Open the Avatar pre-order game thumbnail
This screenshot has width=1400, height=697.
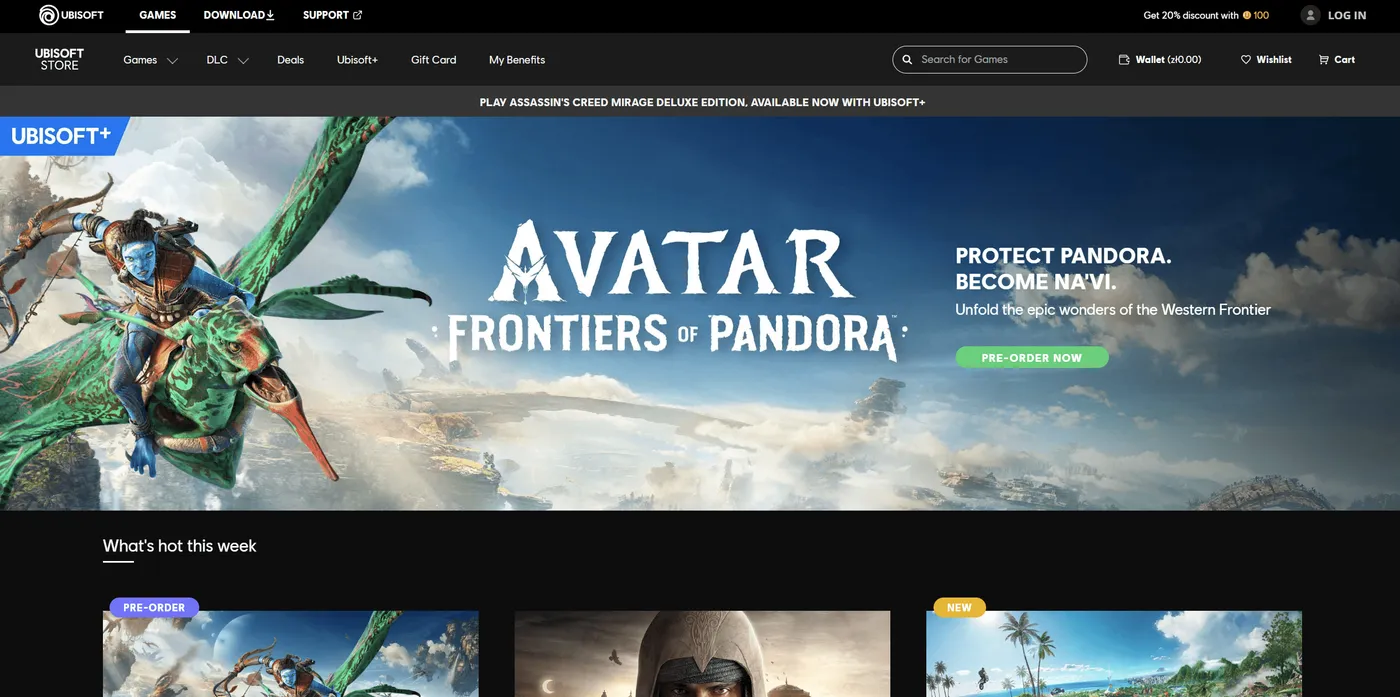(x=290, y=654)
